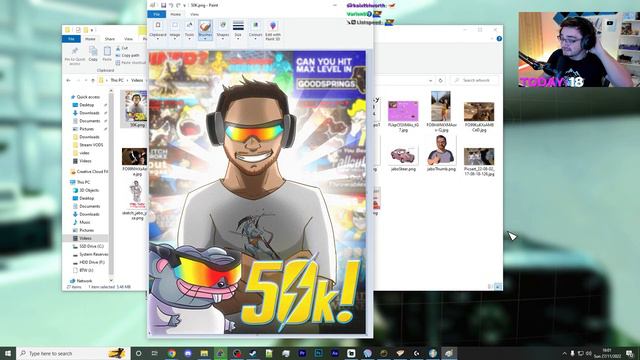Click 'This PC' in Explorer address breadcrumb
The width and height of the screenshot is (640, 360).
[117, 80]
